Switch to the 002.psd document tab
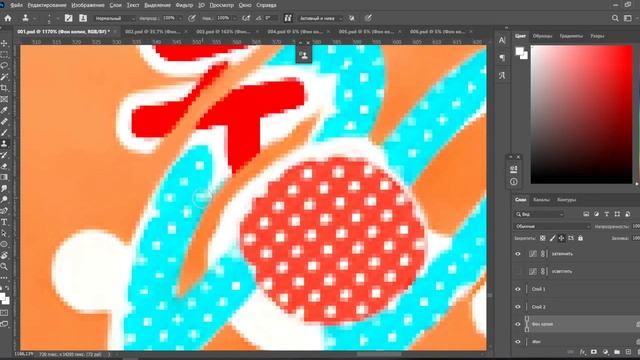The width and height of the screenshot is (640, 360). tap(152, 31)
